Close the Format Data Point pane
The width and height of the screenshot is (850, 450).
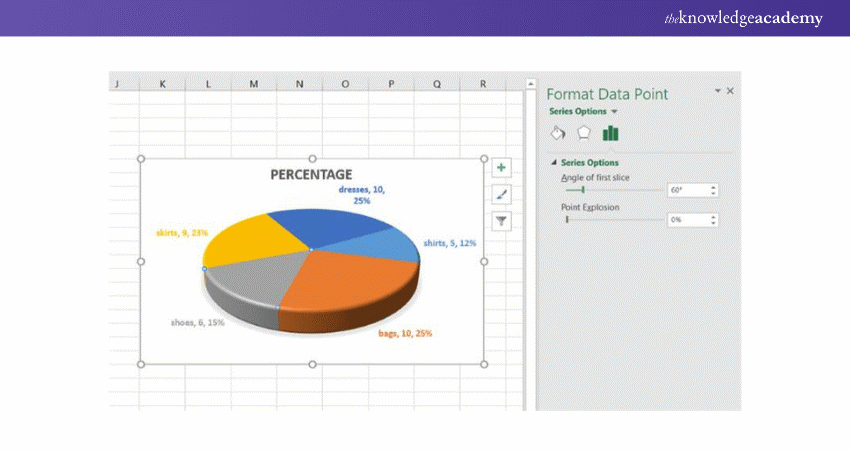point(730,91)
